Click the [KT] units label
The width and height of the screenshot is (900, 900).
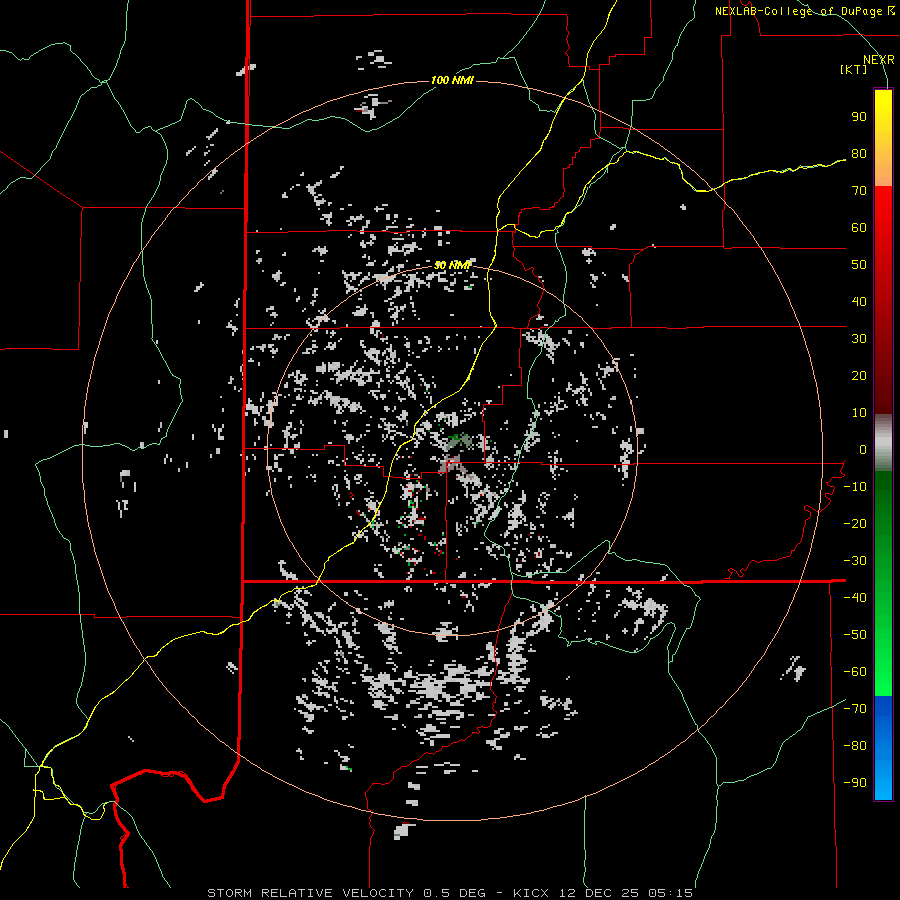click(854, 69)
